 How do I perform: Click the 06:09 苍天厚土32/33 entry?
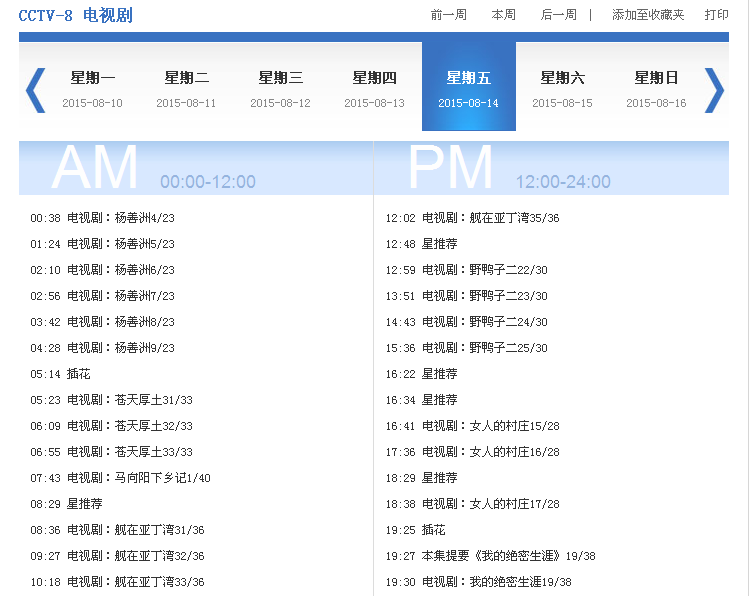point(111,426)
